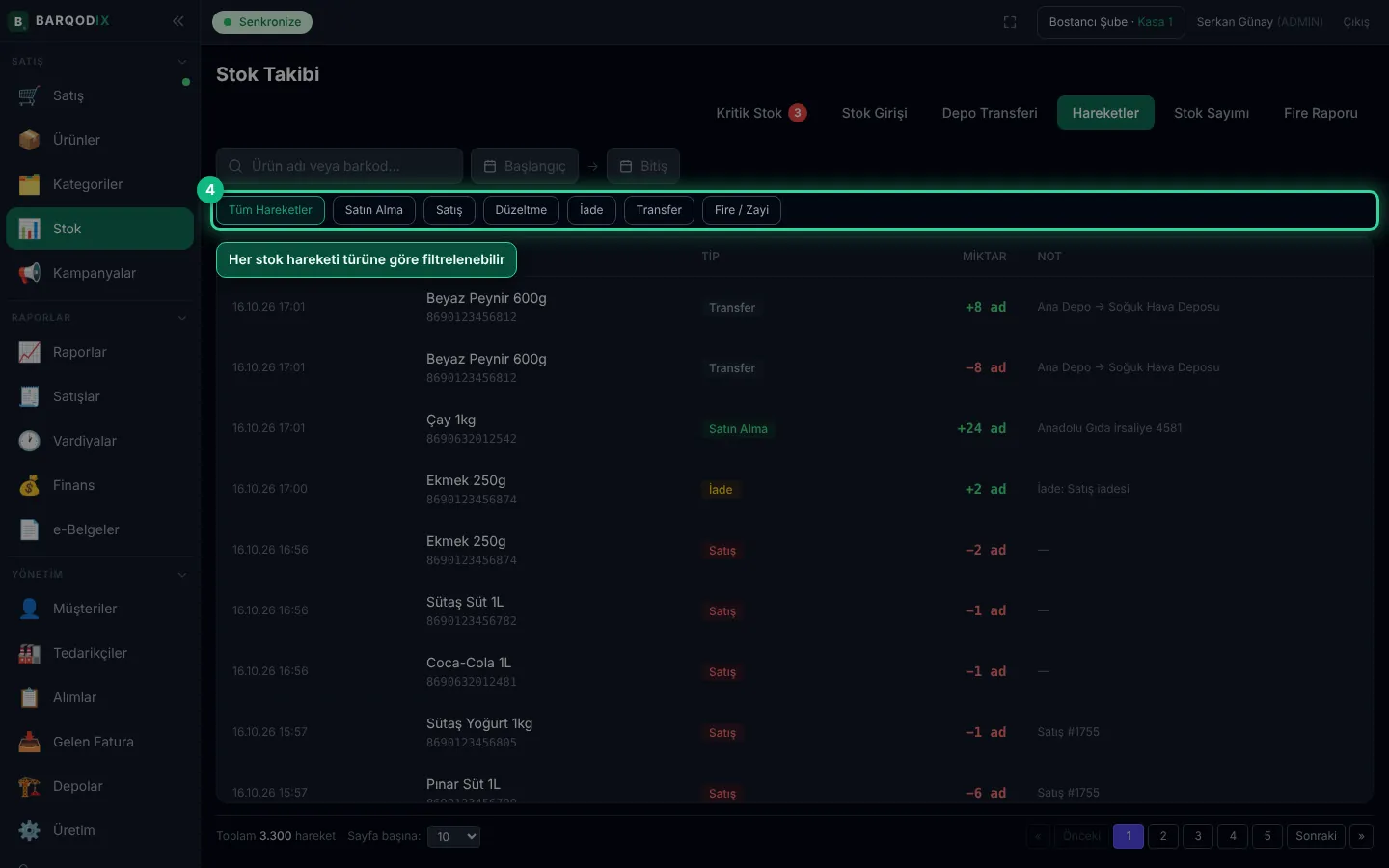Open the Tedarikçiler factory icon
This screenshot has height=868, width=1389.
click(x=29, y=653)
